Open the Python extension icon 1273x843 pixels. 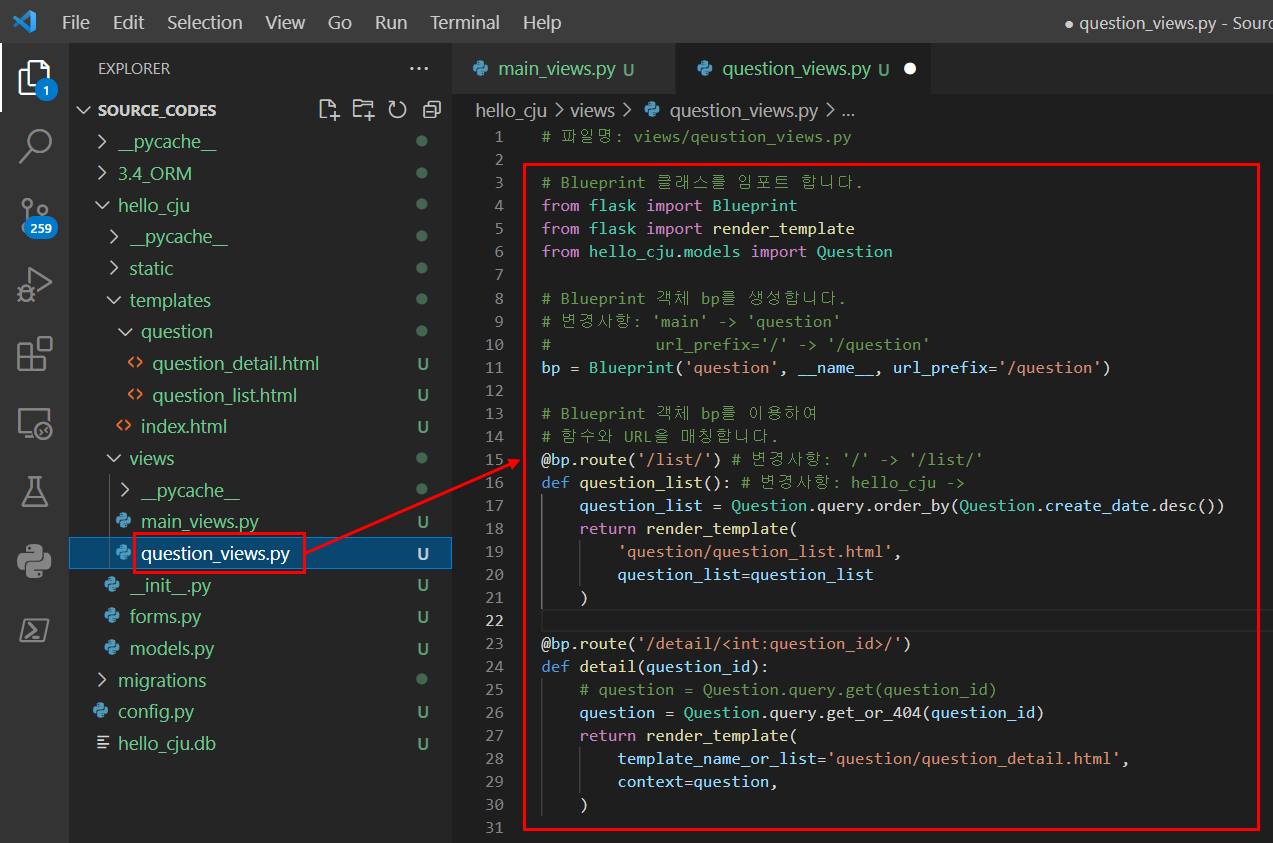point(34,561)
